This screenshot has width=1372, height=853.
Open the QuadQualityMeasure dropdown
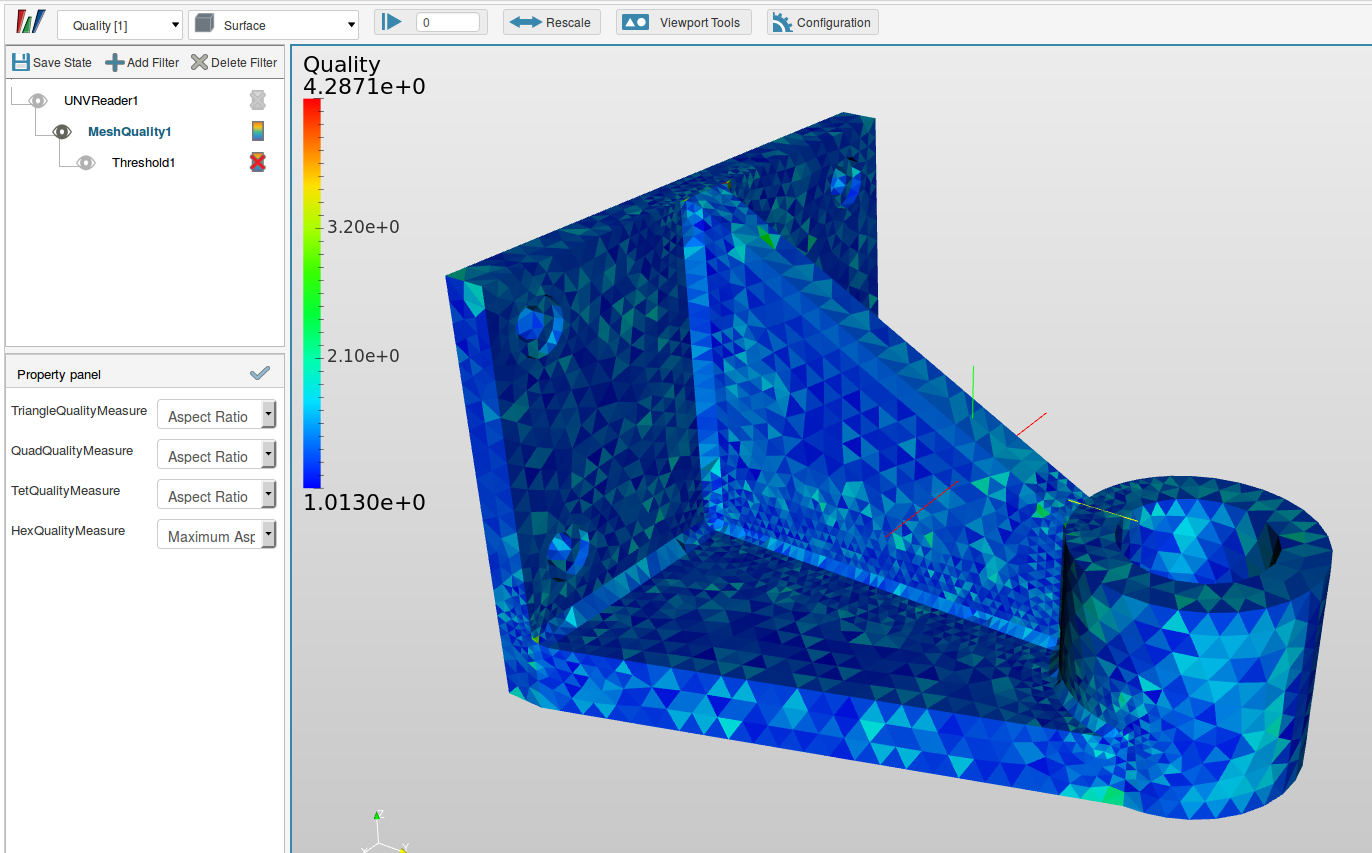coord(216,455)
